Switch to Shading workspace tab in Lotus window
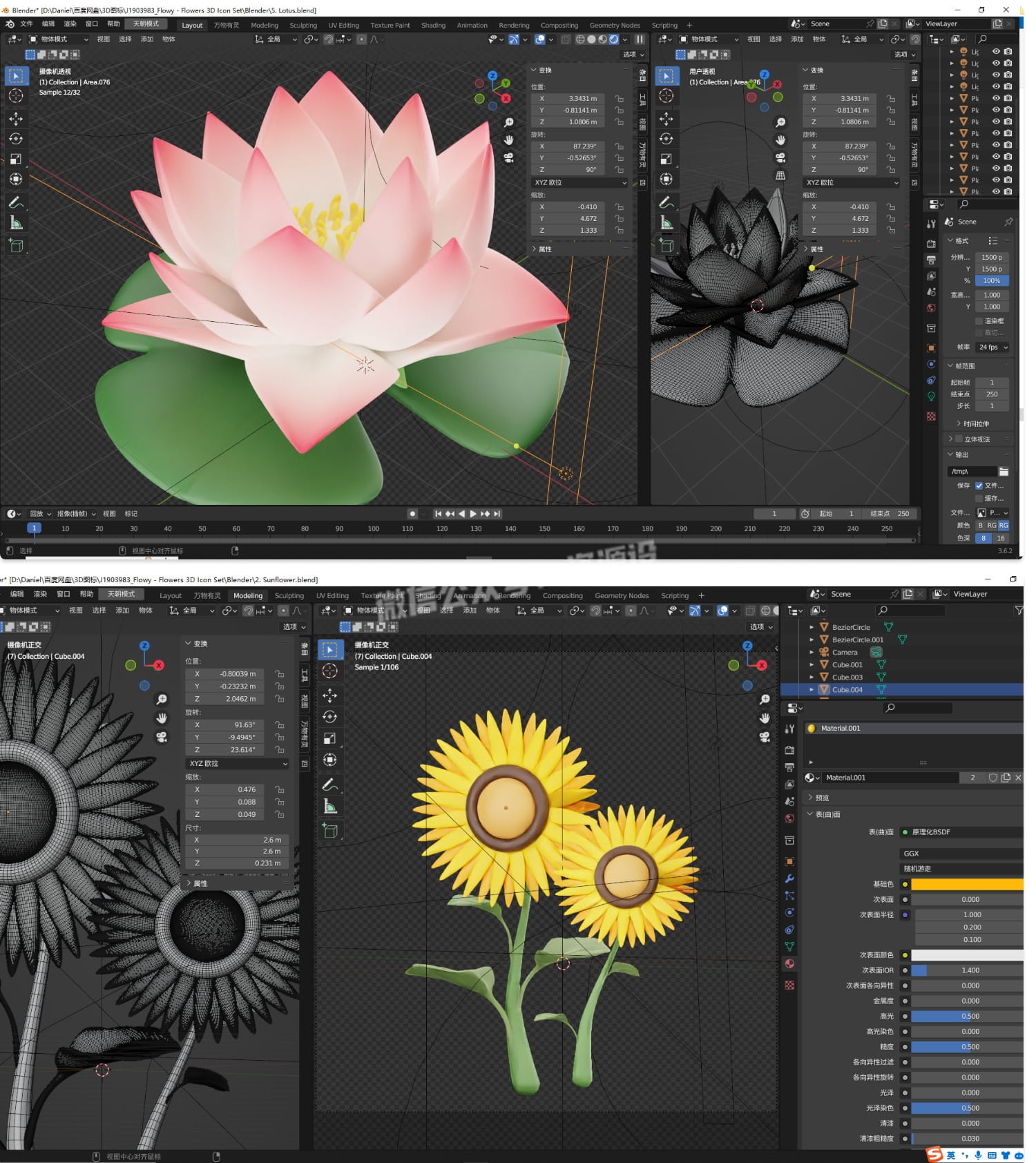Image resolution: width=1036 pixels, height=1163 pixels. [433, 26]
